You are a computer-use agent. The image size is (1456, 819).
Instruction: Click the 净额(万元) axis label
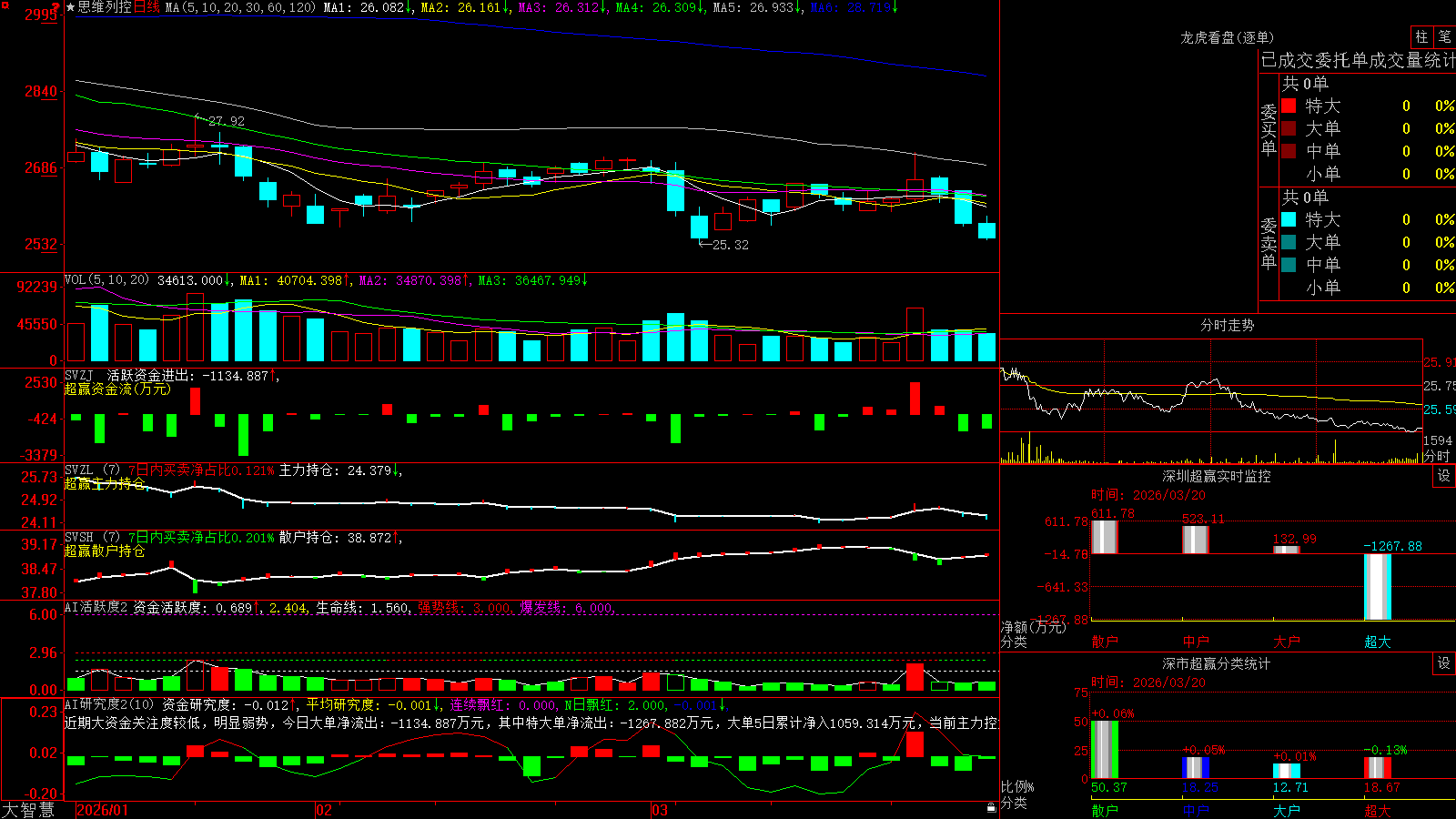[1033, 627]
